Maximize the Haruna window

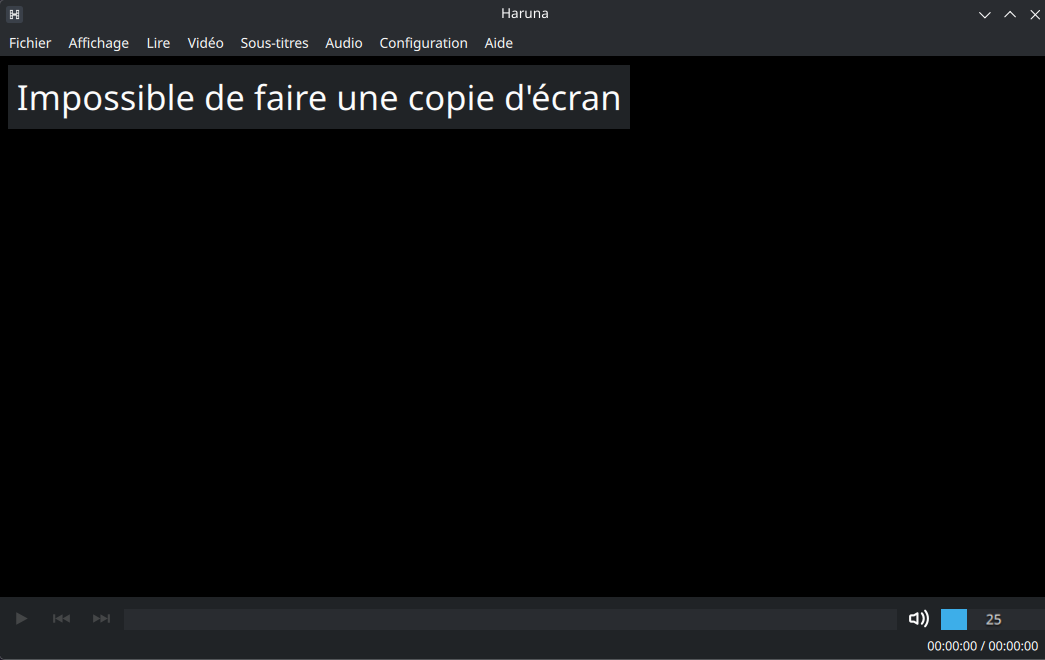[x=1010, y=14]
